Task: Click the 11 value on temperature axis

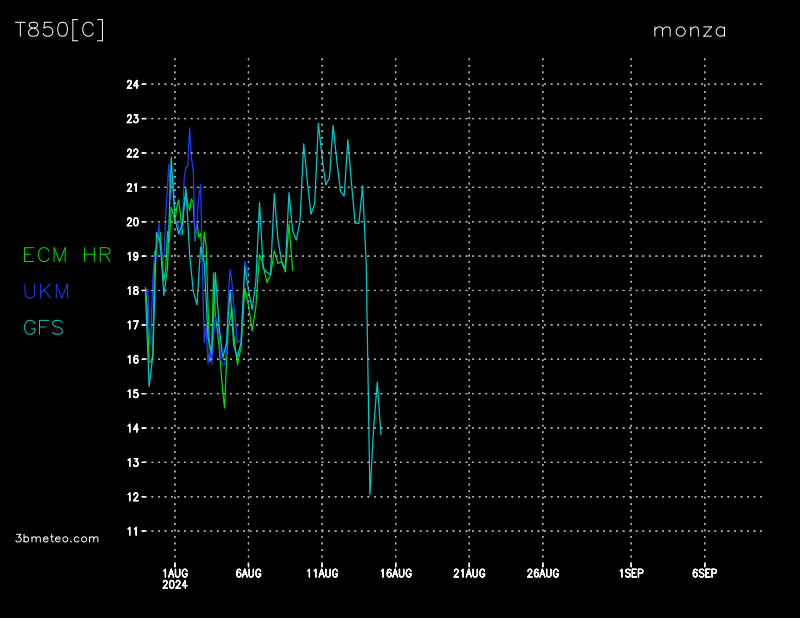Action: point(131,531)
